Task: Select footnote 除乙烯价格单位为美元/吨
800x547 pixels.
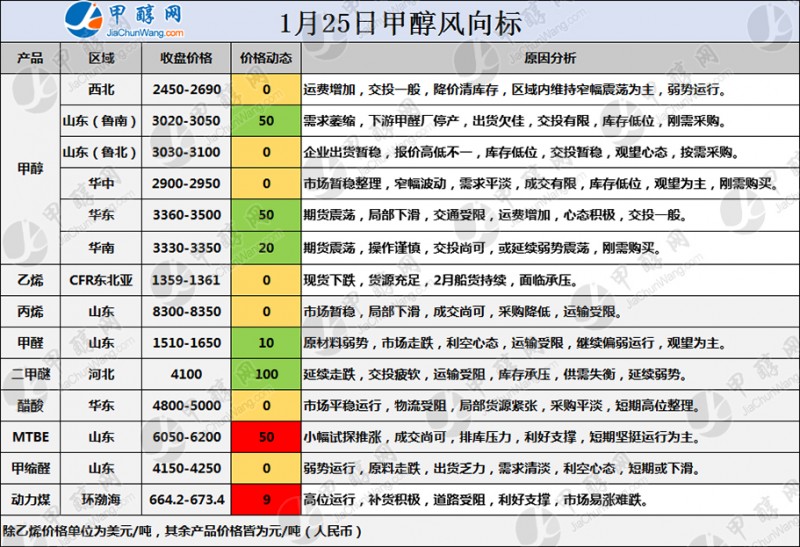Action: (x=182, y=531)
